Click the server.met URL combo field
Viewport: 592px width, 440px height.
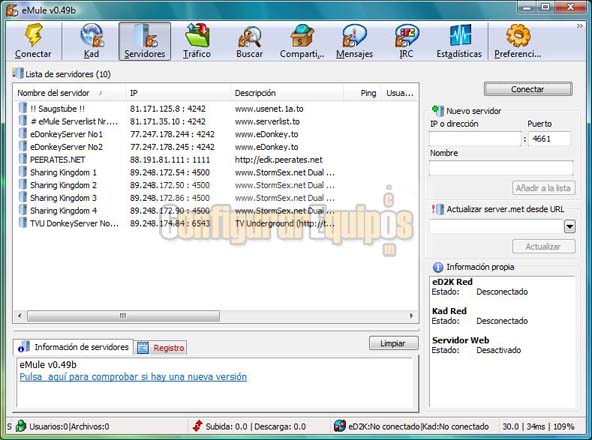tap(496, 227)
